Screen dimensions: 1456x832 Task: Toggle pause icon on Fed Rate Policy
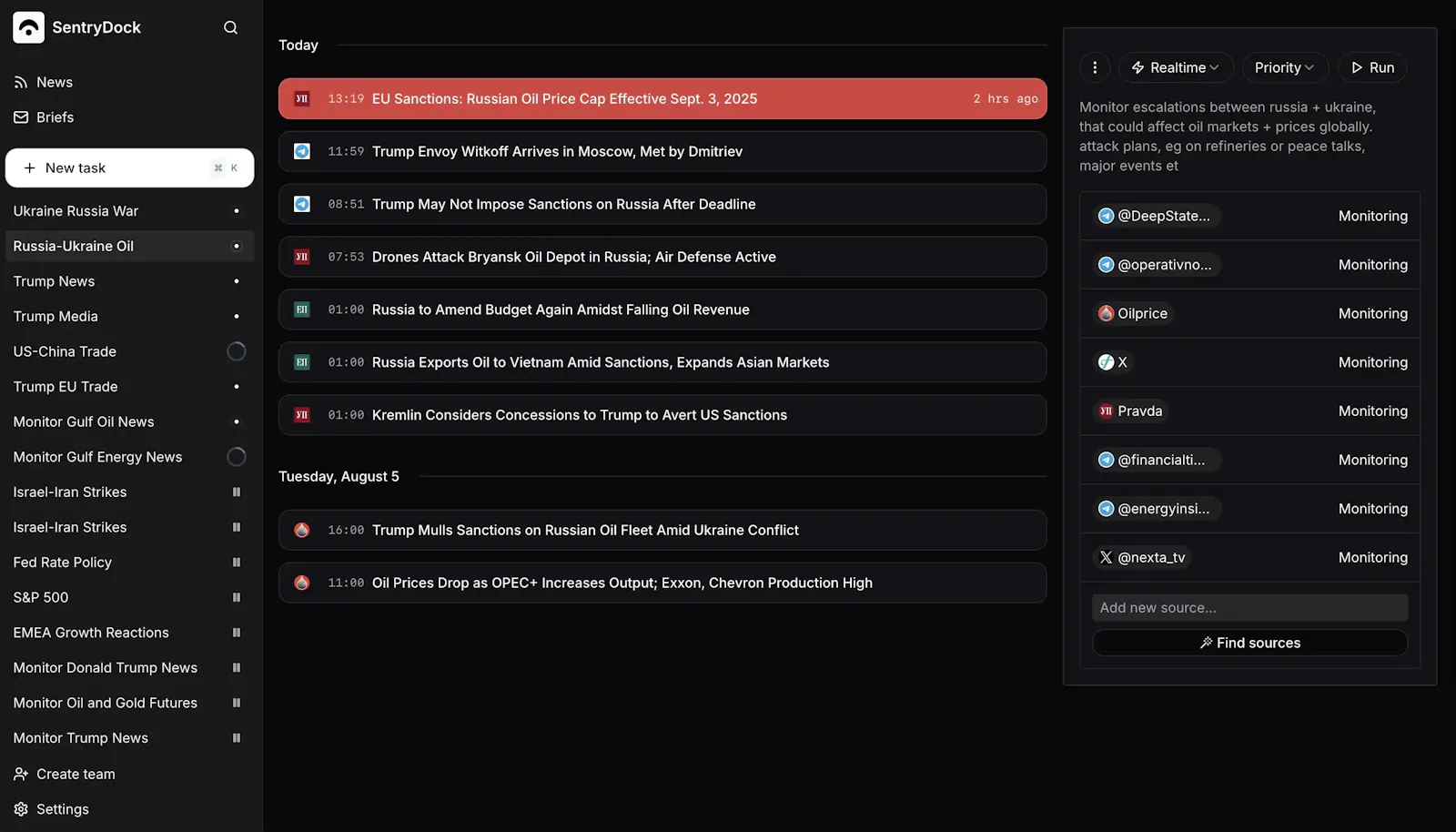click(x=237, y=563)
